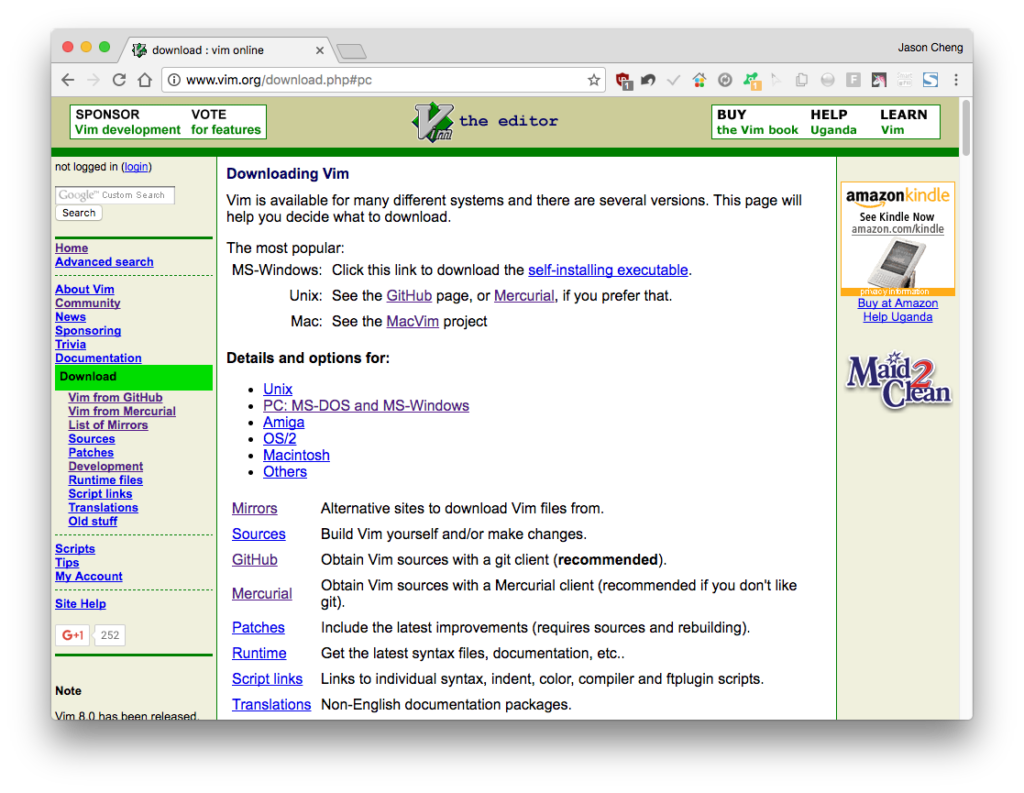Click the blue S extension icon

pyautogui.click(x=930, y=80)
